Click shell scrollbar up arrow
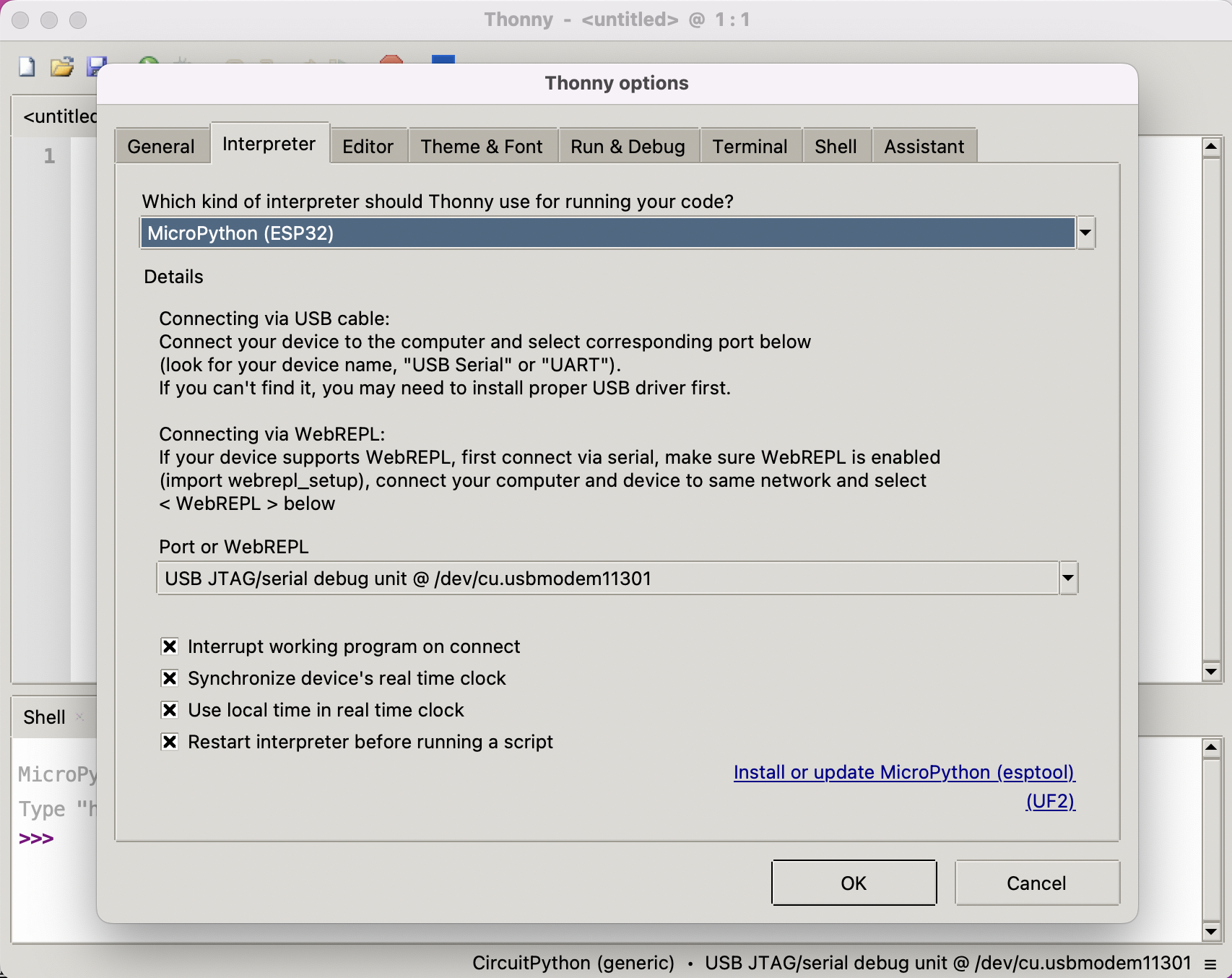This screenshot has height=978, width=1232. tap(1211, 746)
